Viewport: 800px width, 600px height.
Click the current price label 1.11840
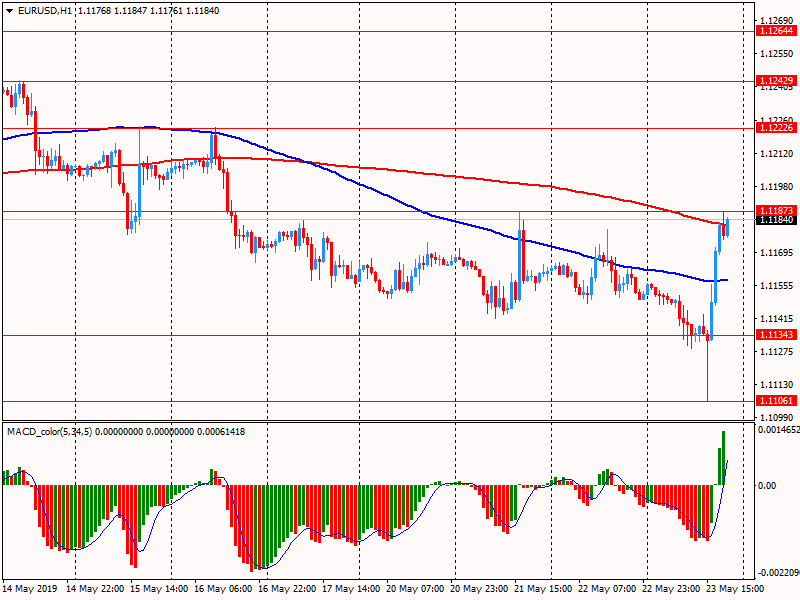(777, 220)
